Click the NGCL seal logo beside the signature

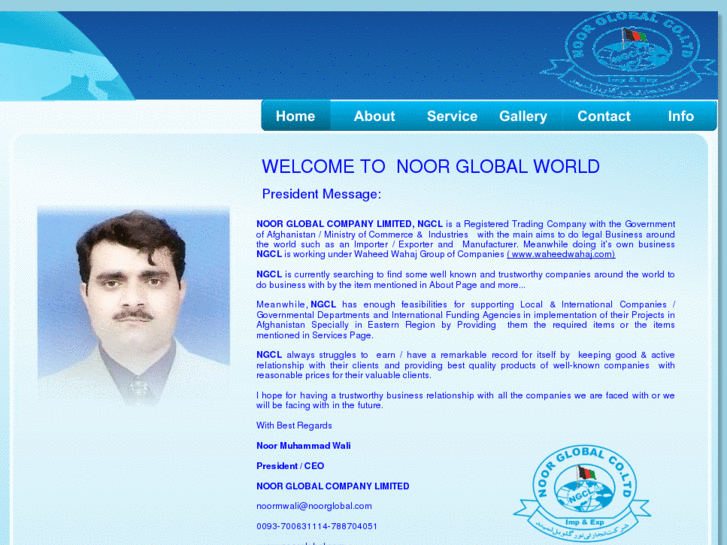tap(582, 493)
